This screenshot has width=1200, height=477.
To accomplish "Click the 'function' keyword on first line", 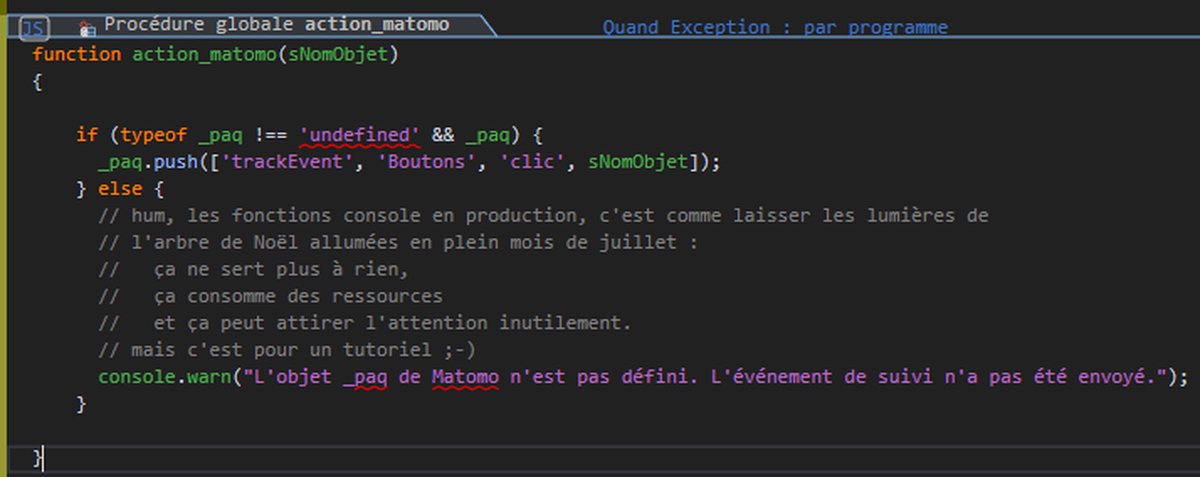I will click(x=76, y=54).
